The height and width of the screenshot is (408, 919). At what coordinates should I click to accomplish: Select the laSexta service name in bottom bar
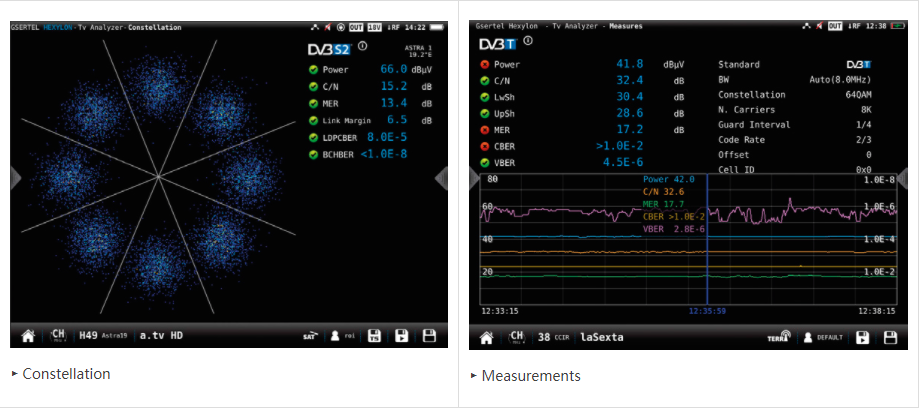click(601, 337)
